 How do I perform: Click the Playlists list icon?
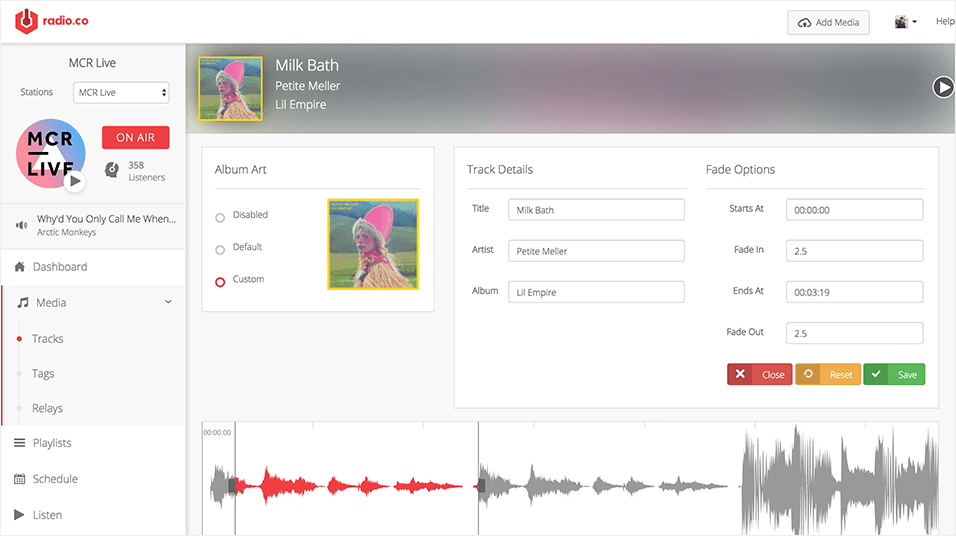(x=20, y=443)
